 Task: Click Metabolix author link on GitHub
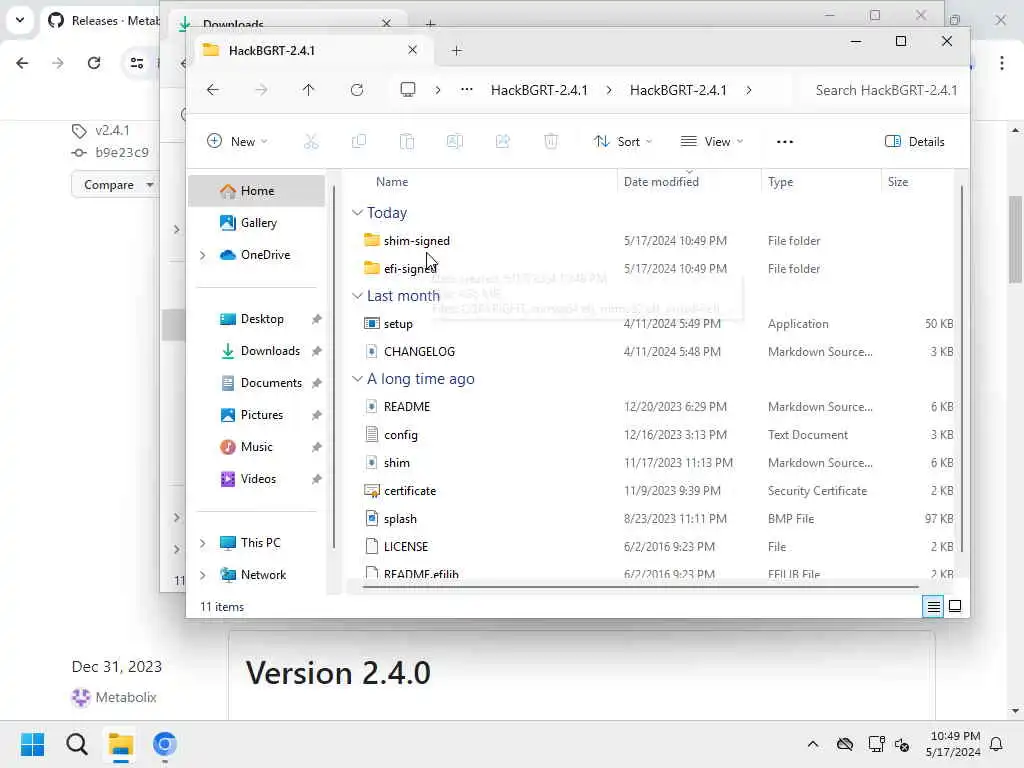point(126,697)
